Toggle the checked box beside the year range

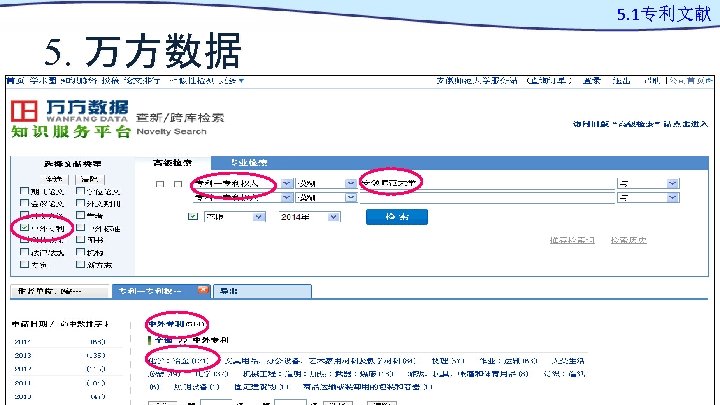click(193, 216)
